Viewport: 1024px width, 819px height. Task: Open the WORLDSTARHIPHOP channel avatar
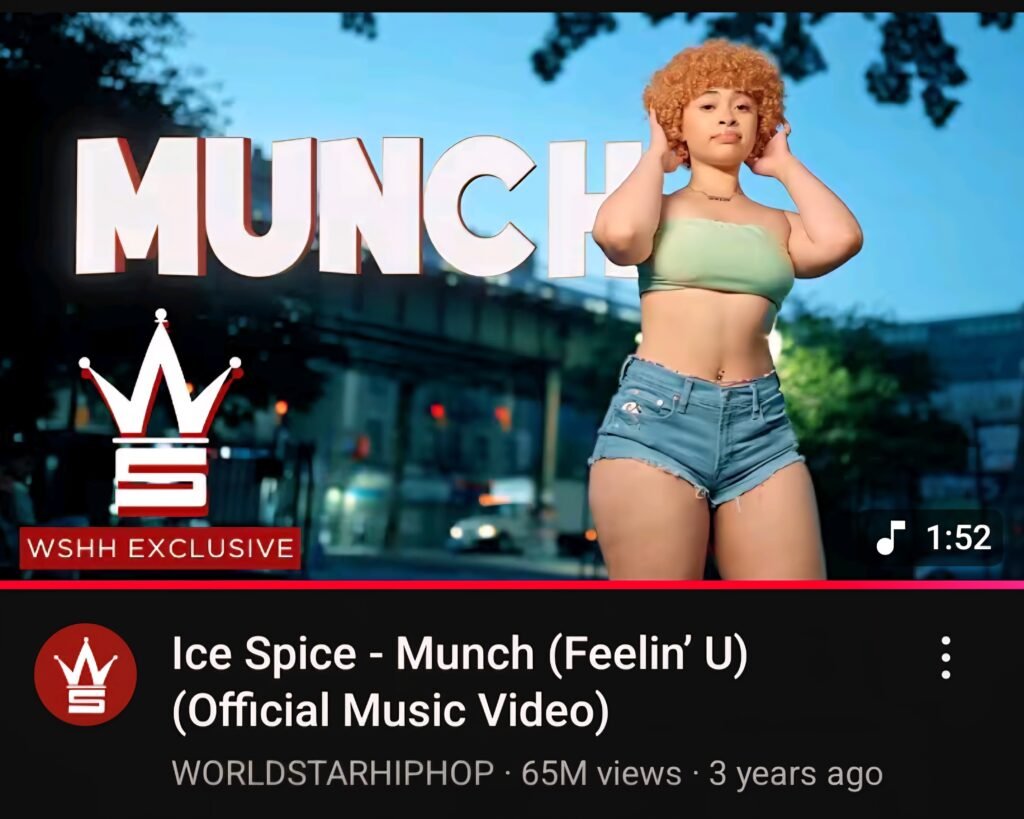pyautogui.click(x=85, y=675)
